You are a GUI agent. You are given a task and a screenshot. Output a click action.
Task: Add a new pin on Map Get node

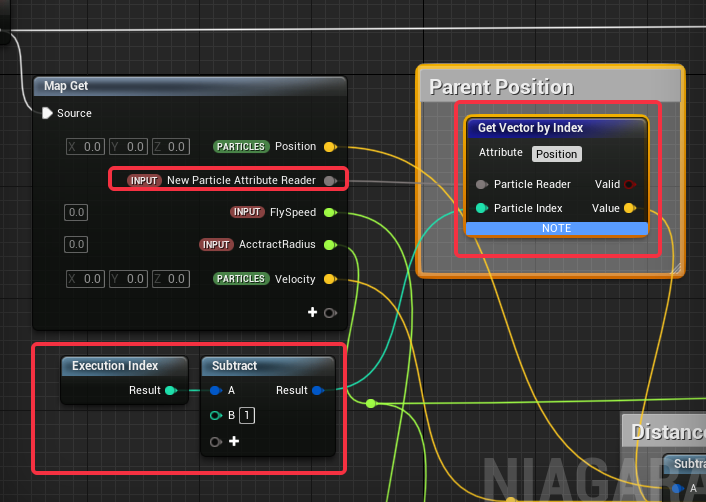[313, 313]
